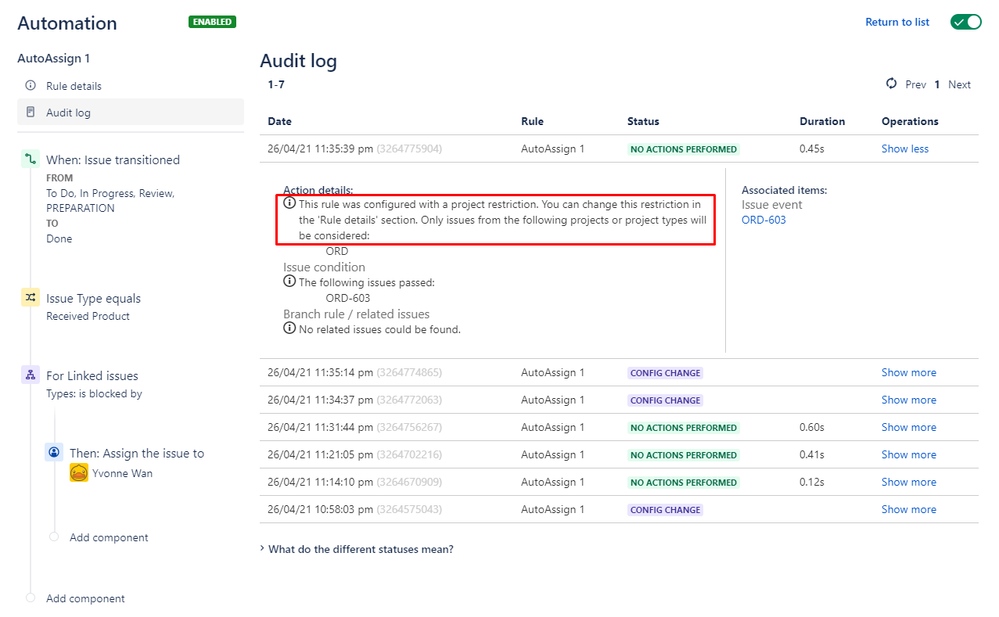
Task: Click info icon beside 'The following issues passed'
Action: pyautogui.click(x=289, y=281)
